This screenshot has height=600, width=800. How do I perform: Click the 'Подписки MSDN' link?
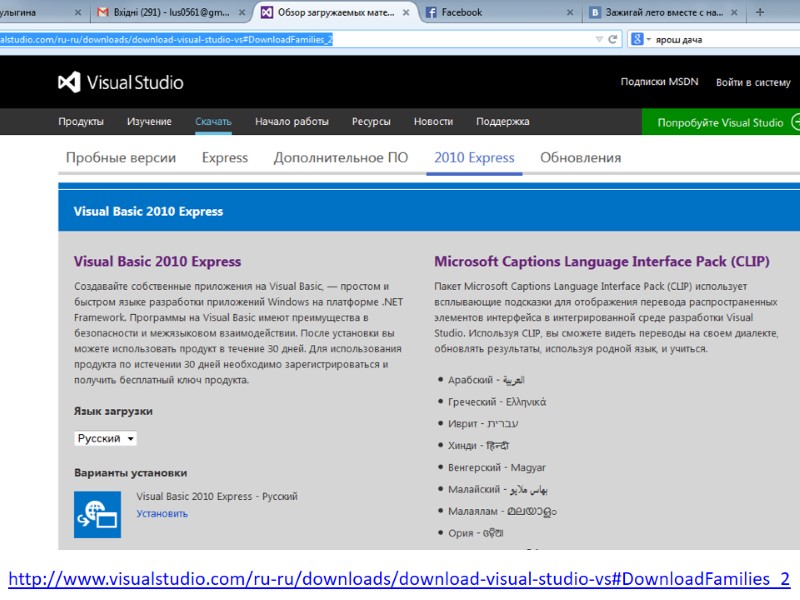pos(659,82)
